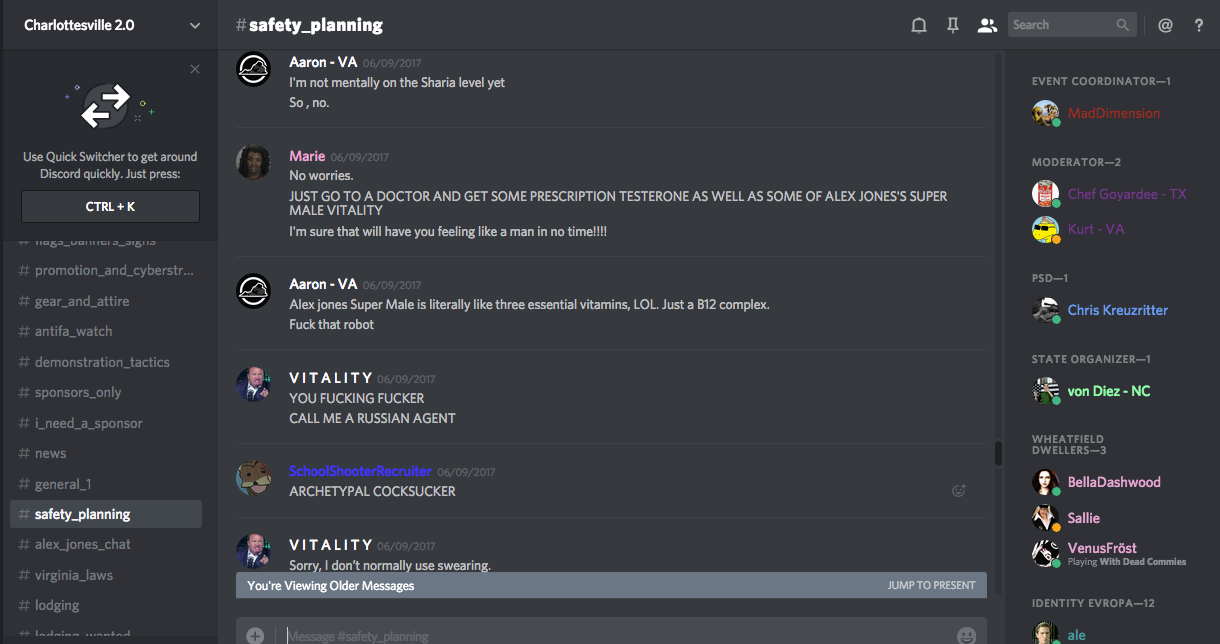Open help via question mark icon
1220x644 pixels.
pos(1199,26)
